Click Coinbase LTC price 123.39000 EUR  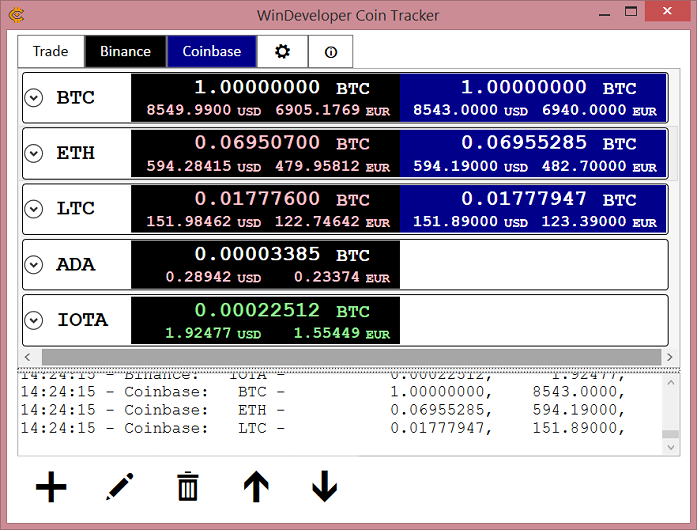pos(599,222)
